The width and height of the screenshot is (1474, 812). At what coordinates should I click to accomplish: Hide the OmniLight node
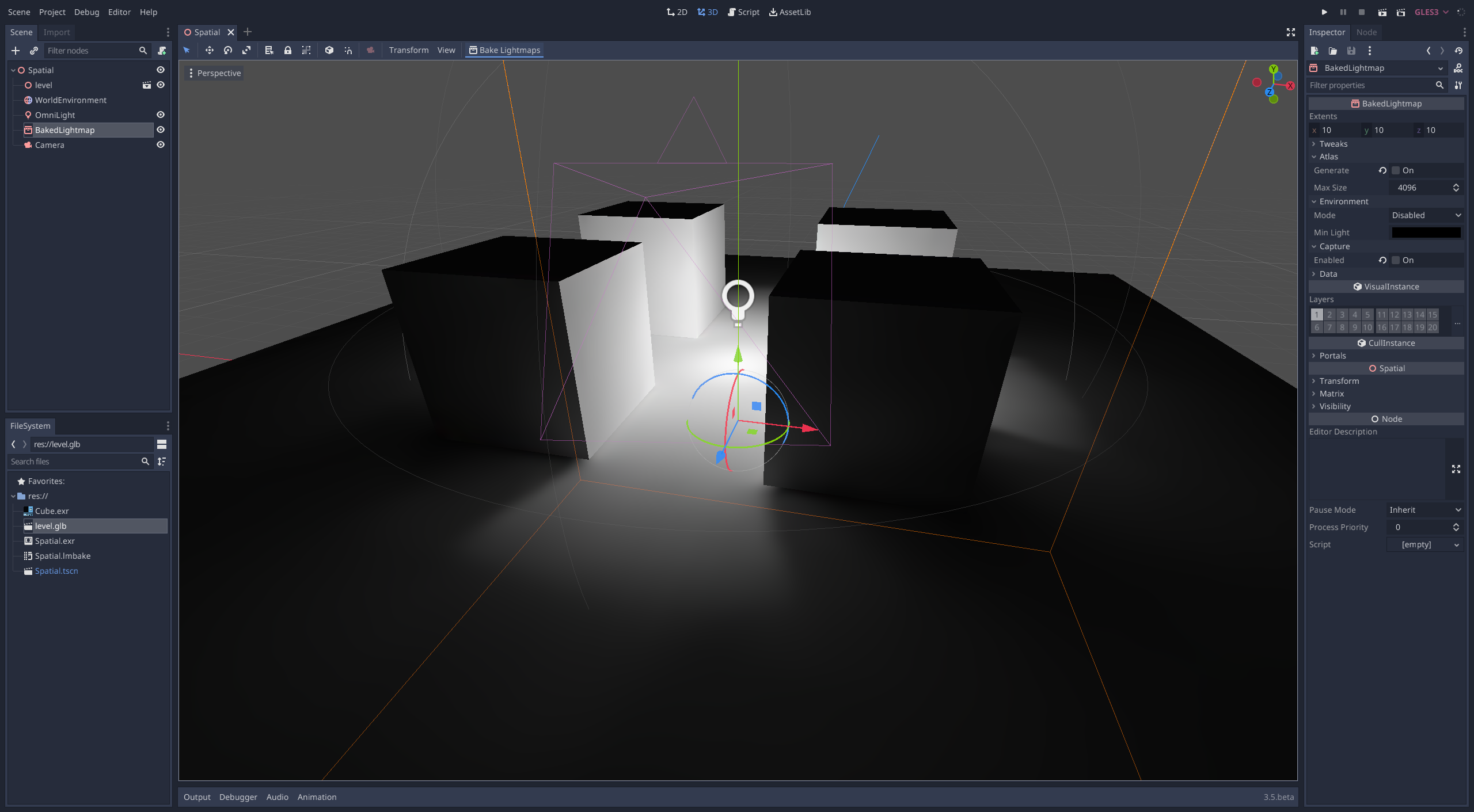coord(160,115)
